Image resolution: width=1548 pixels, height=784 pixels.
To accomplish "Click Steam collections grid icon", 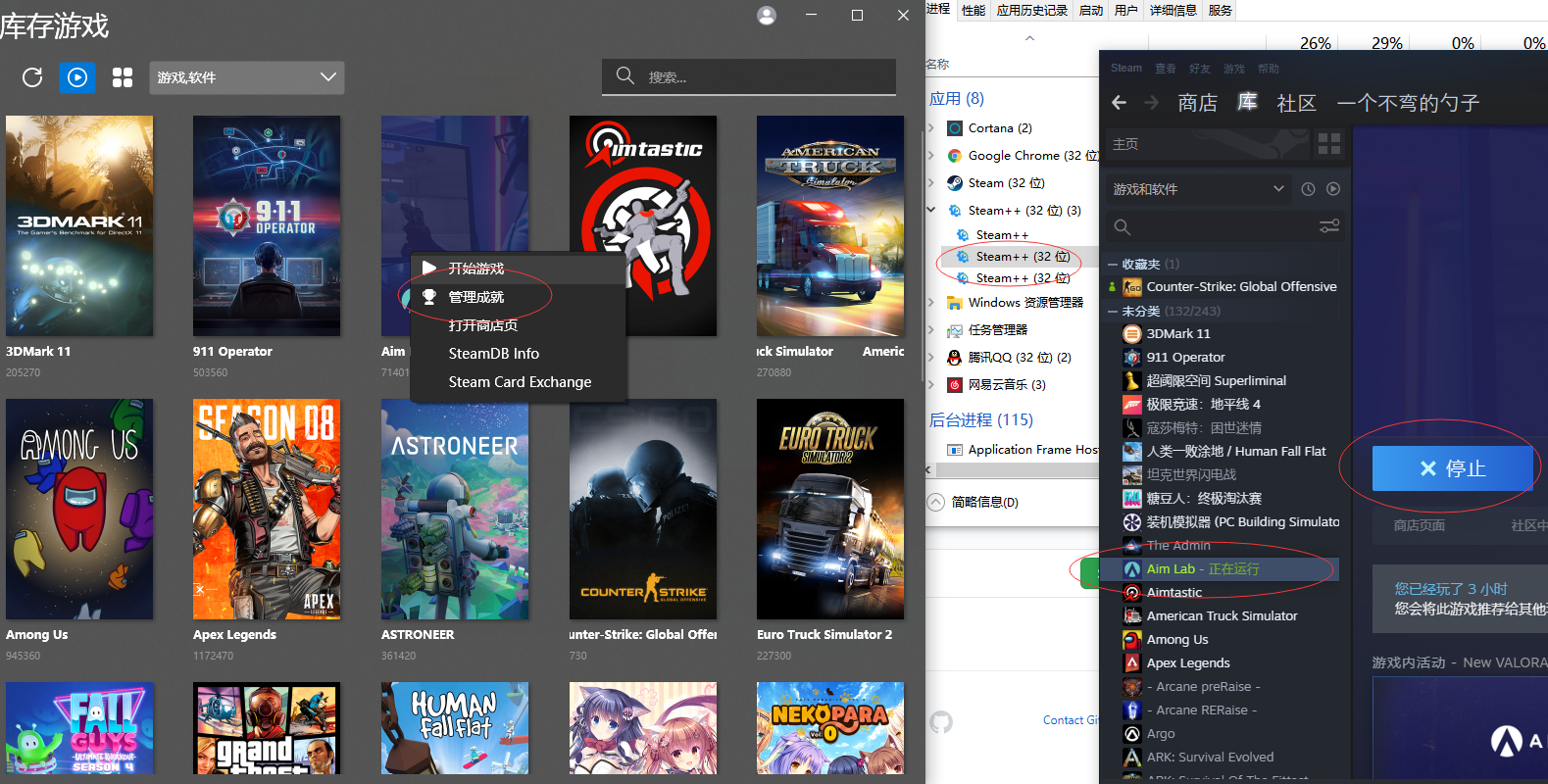I will point(1329,144).
